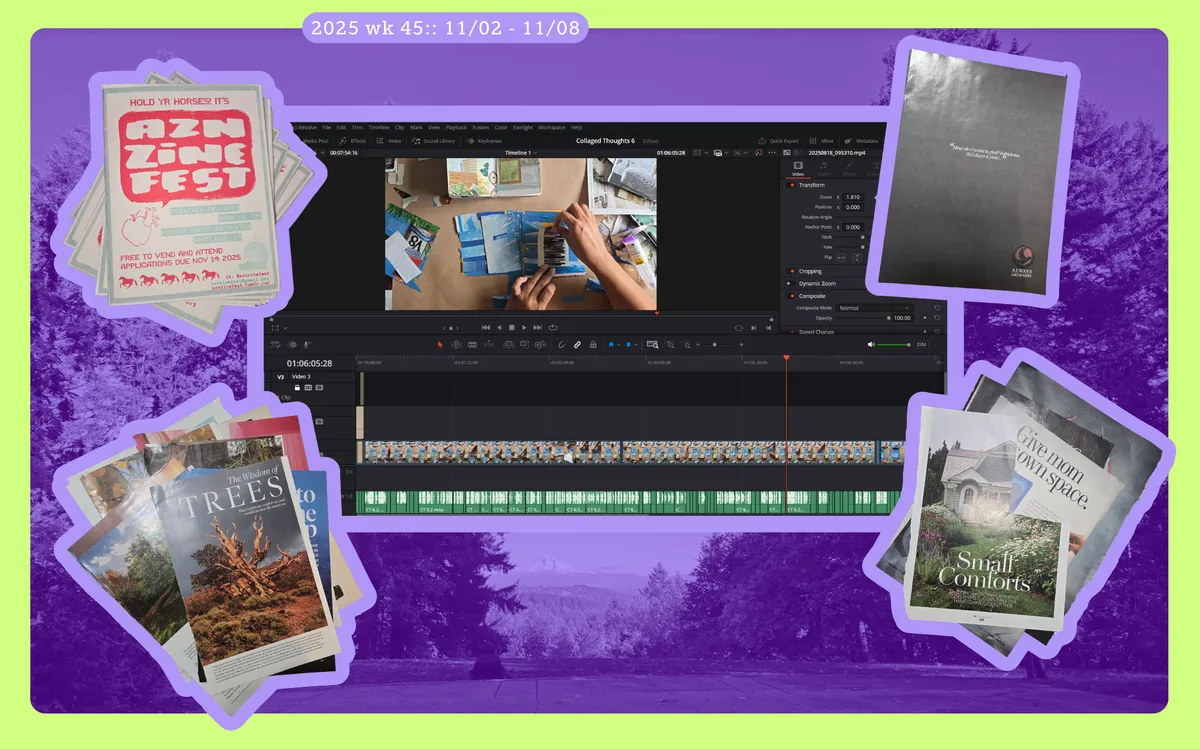1200x749 pixels.
Task: Select the Blade edit mode tool
Action: click(487, 344)
